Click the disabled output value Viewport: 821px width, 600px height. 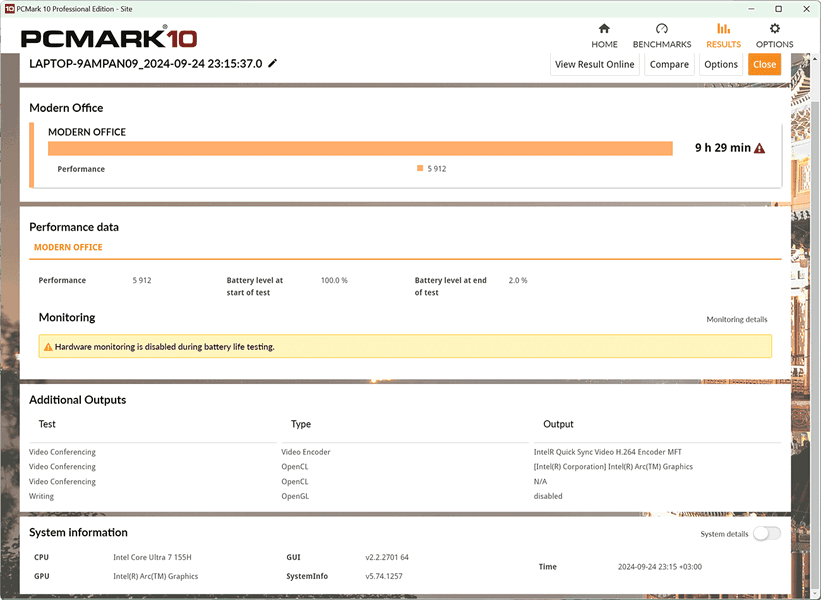pos(548,496)
